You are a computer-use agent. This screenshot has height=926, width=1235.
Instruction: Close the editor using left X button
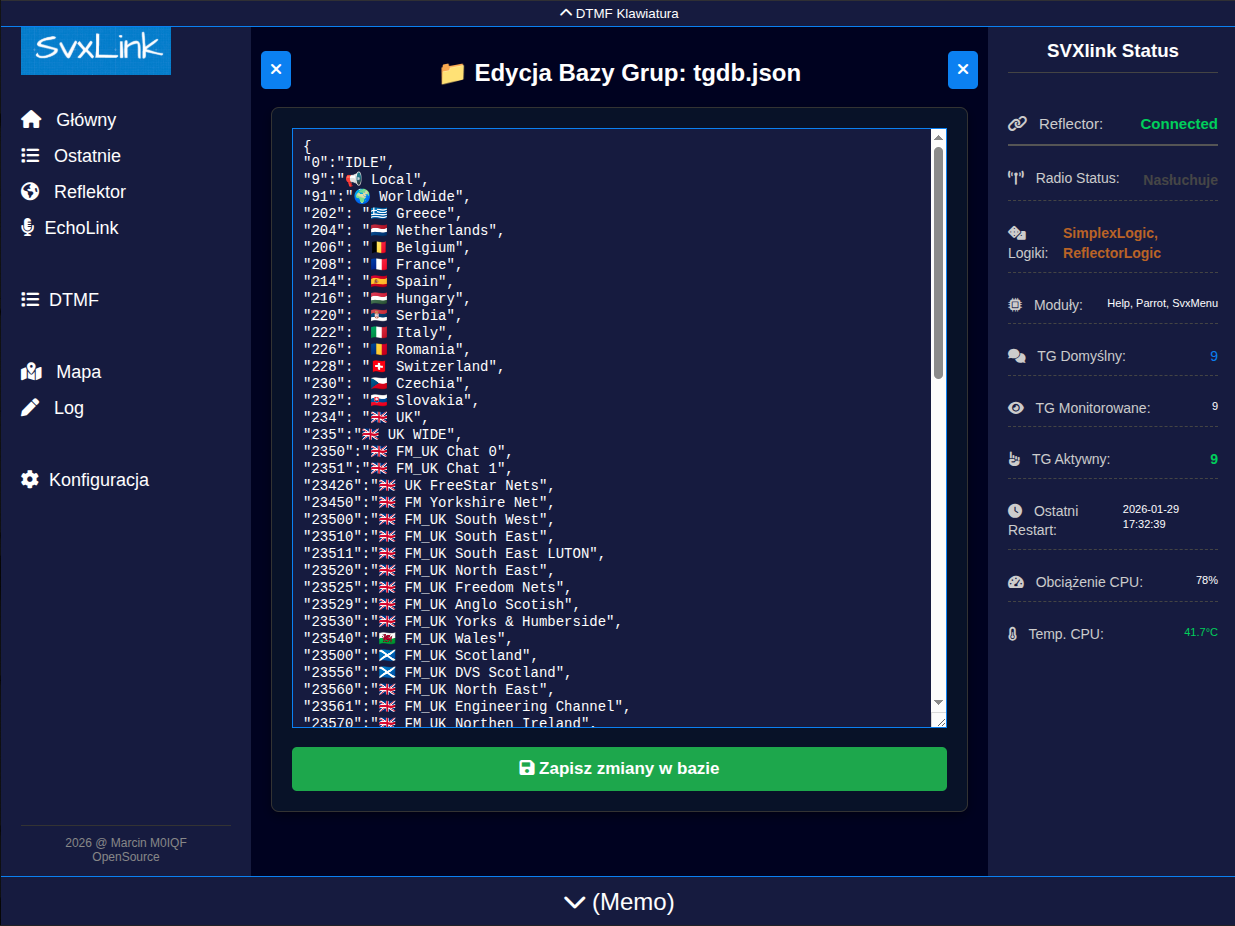[276, 70]
